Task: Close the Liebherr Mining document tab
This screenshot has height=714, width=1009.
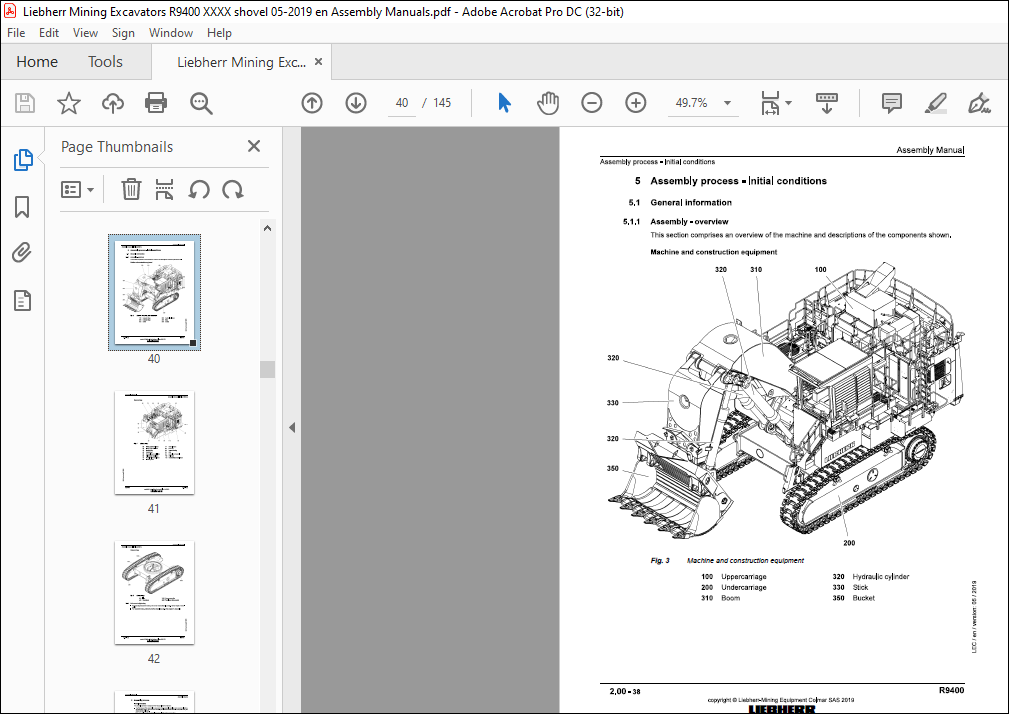Action: click(x=319, y=62)
